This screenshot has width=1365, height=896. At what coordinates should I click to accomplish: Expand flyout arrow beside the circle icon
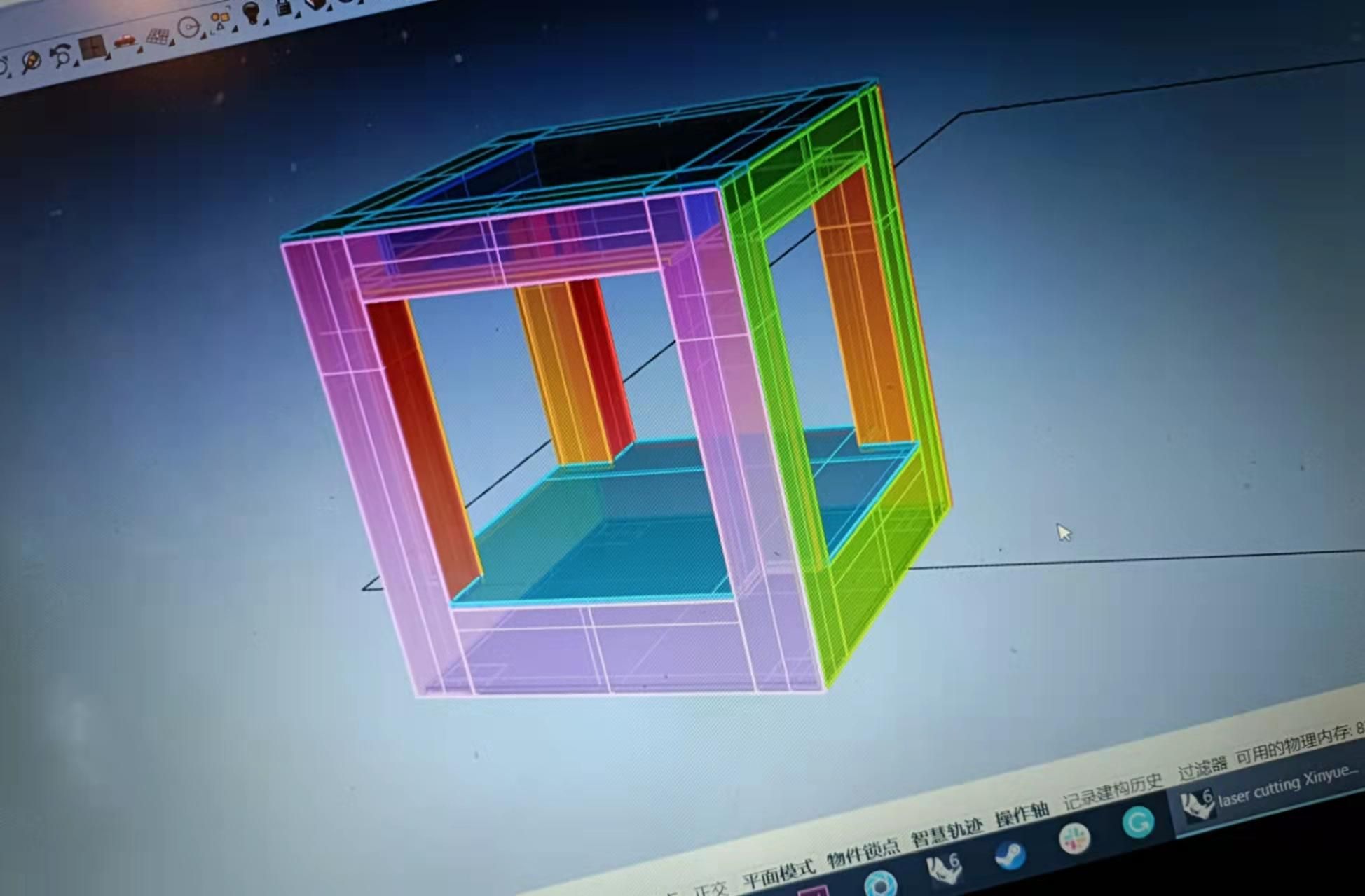click(x=203, y=34)
